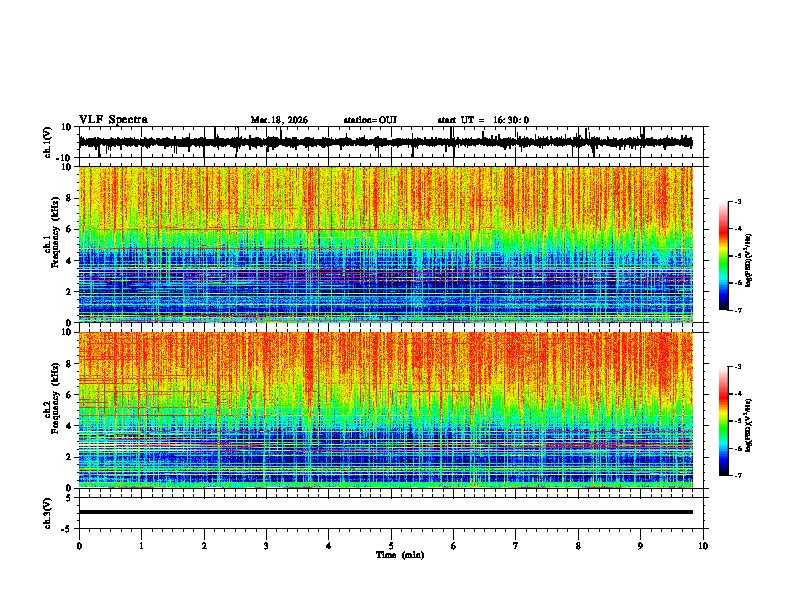Click the 'ch.3(V)' axis label
792x612 pixels.
click(48, 513)
